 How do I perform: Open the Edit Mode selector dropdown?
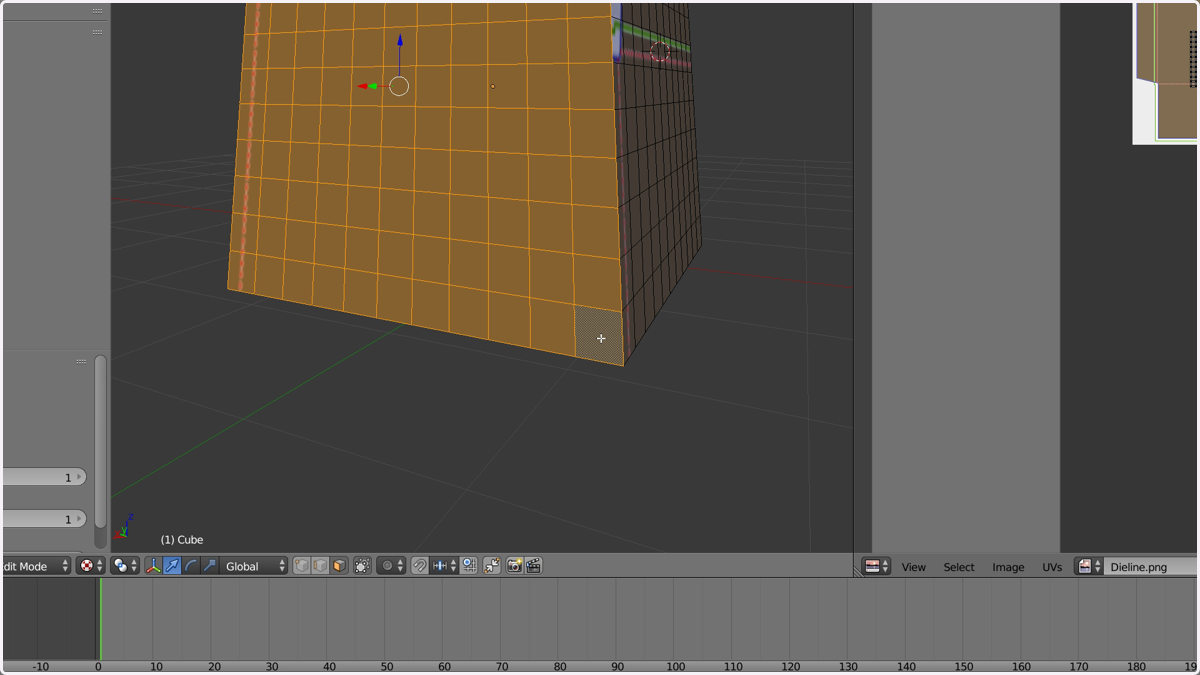coord(36,566)
